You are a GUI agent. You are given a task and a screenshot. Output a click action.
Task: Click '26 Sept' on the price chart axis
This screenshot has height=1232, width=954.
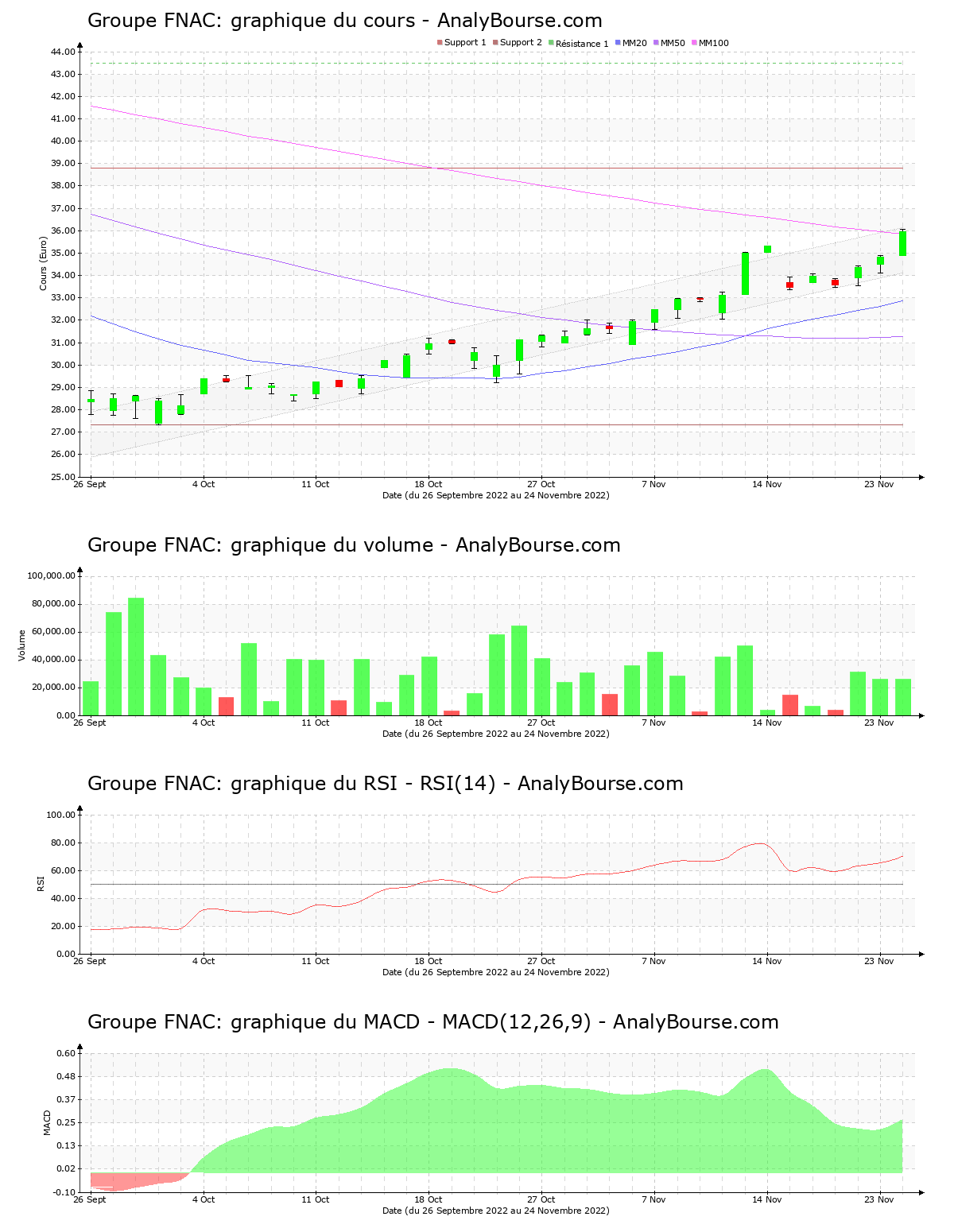click(x=90, y=484)
